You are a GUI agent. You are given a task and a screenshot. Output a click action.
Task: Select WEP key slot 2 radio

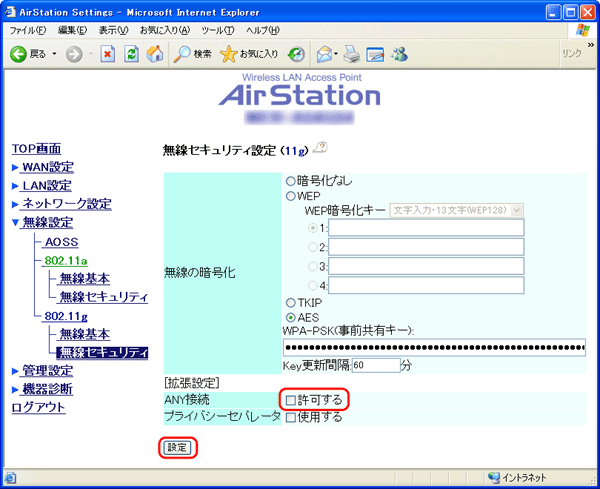click(313, 247)
